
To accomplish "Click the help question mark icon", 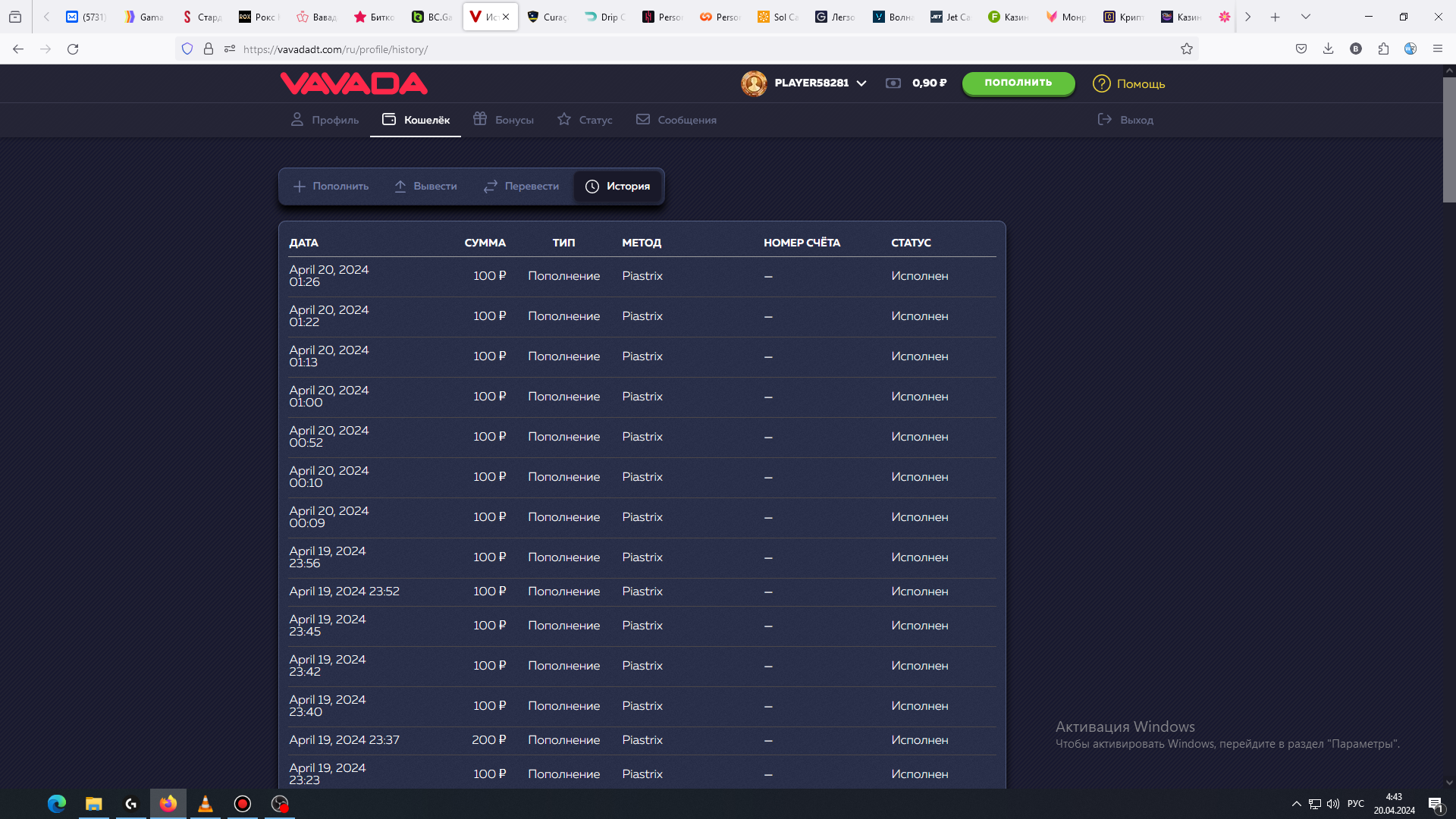I will coord(1101,83).
